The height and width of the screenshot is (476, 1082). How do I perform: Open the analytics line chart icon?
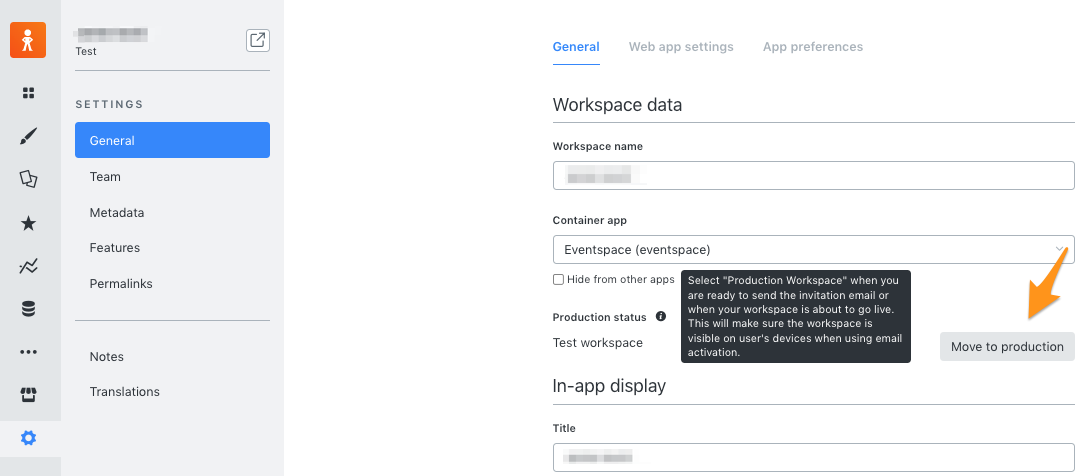pyautogui.click(x=28, y=266)
